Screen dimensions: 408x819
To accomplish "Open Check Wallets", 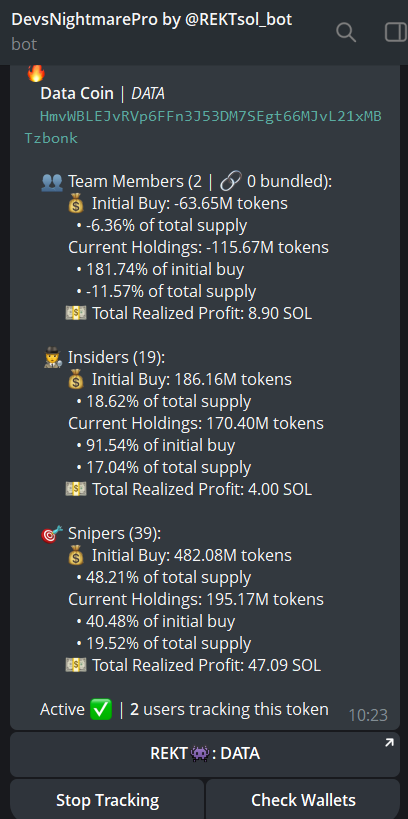I will tap(303, 800).
